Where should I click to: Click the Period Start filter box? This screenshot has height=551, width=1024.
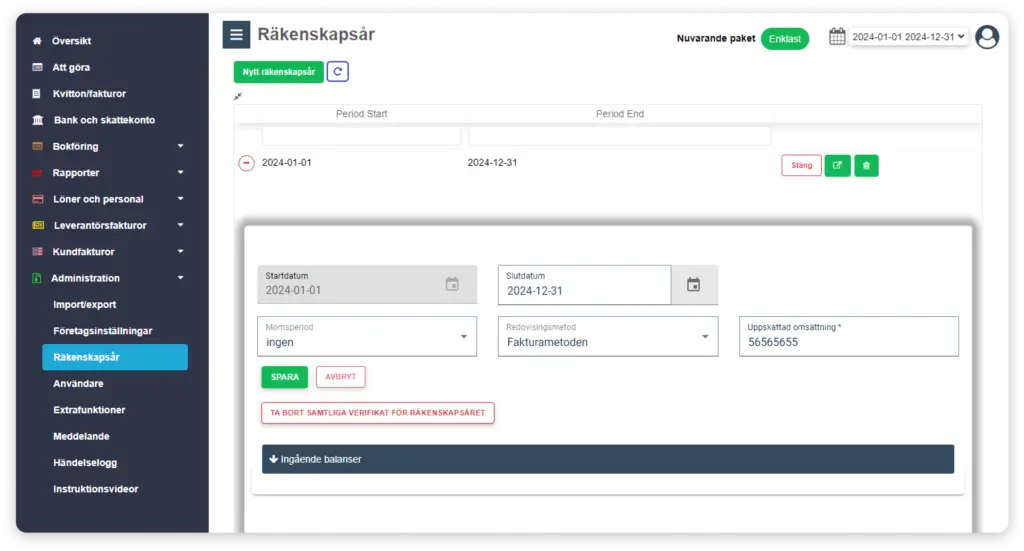(x=362, y=136)
